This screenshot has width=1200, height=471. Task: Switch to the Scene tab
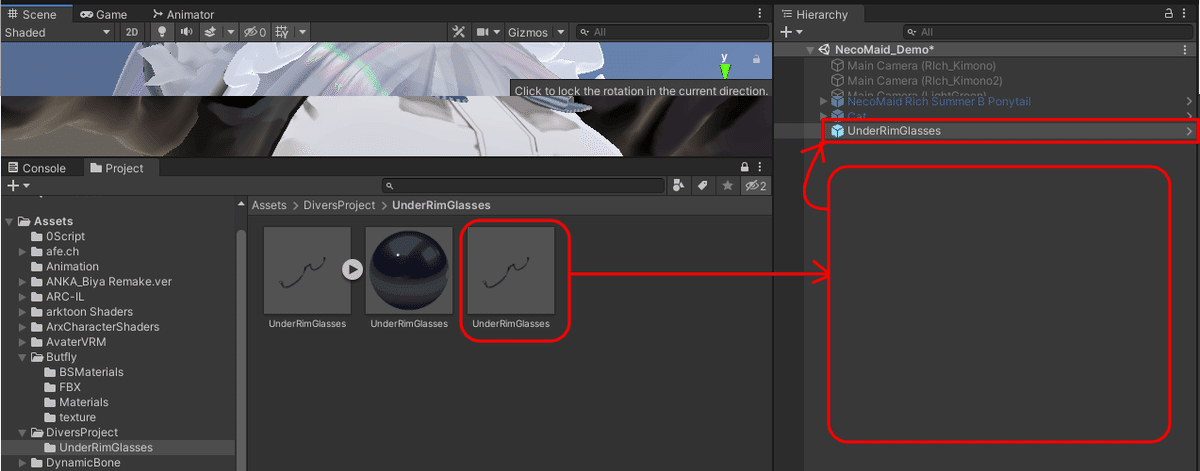[33, 14]
